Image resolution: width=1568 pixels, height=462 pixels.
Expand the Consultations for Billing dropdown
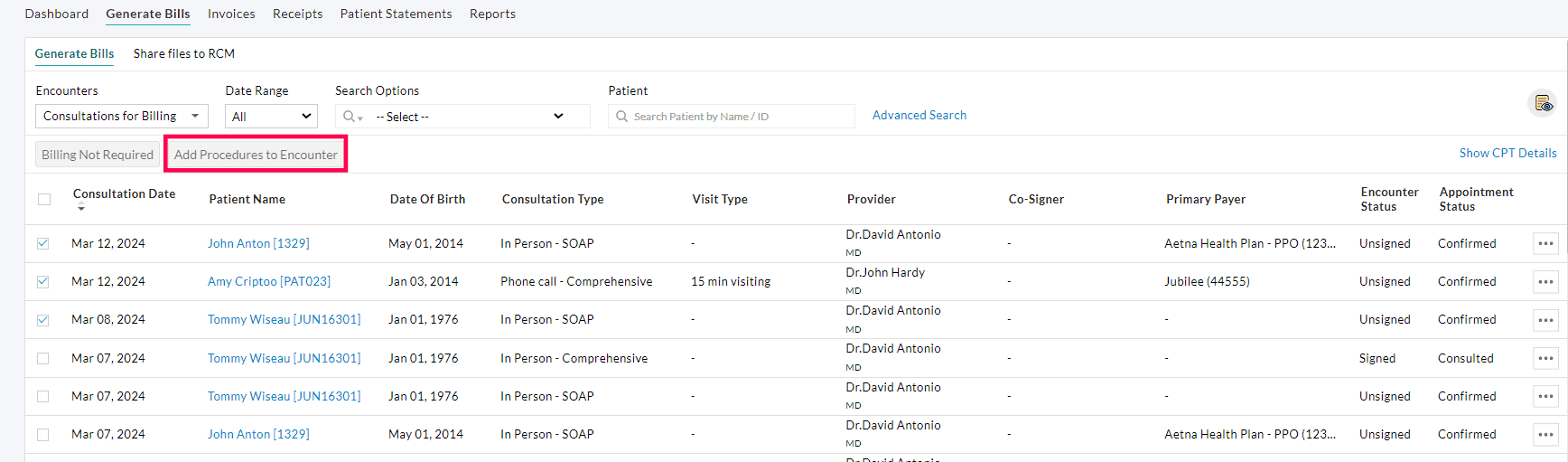pyautogui.click(x=122, y=117)
